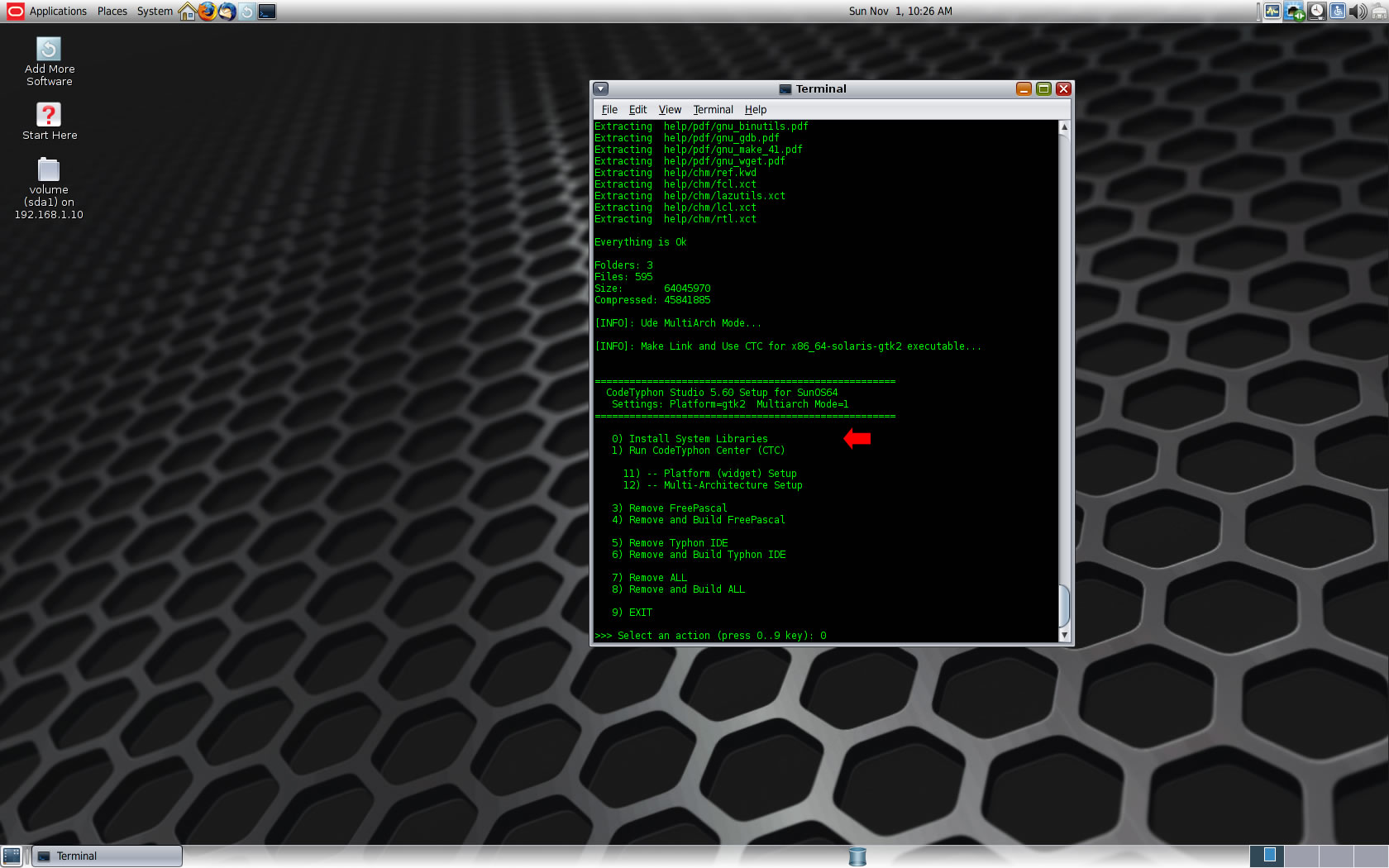Screen dimensions: 1389x868
Task: Click 'Settings: Platform=gtk2' line
Action: pyautogui.click(x=730, y=404)
